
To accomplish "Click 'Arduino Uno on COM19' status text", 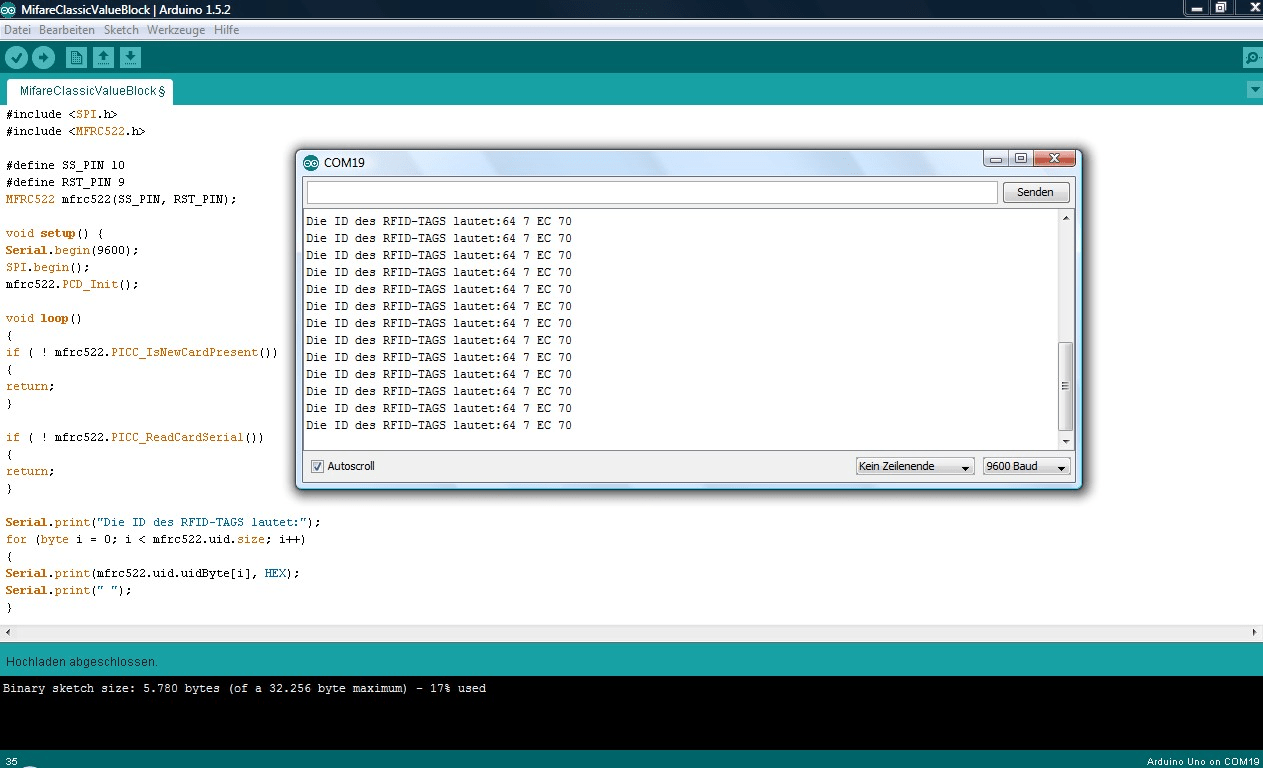I will click(1202, 762).
